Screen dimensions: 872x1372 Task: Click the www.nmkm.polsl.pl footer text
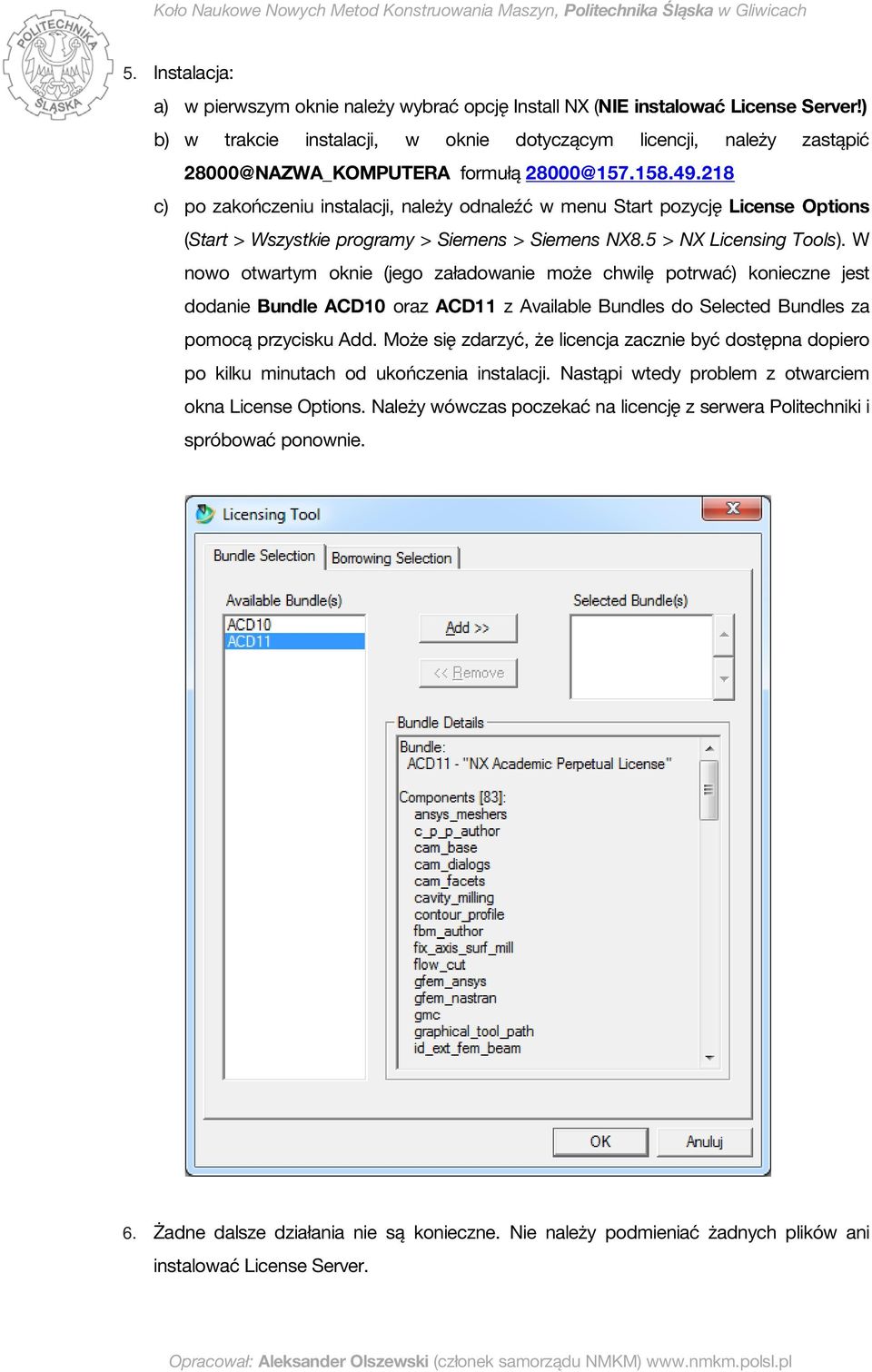(x=718, y=1361)
